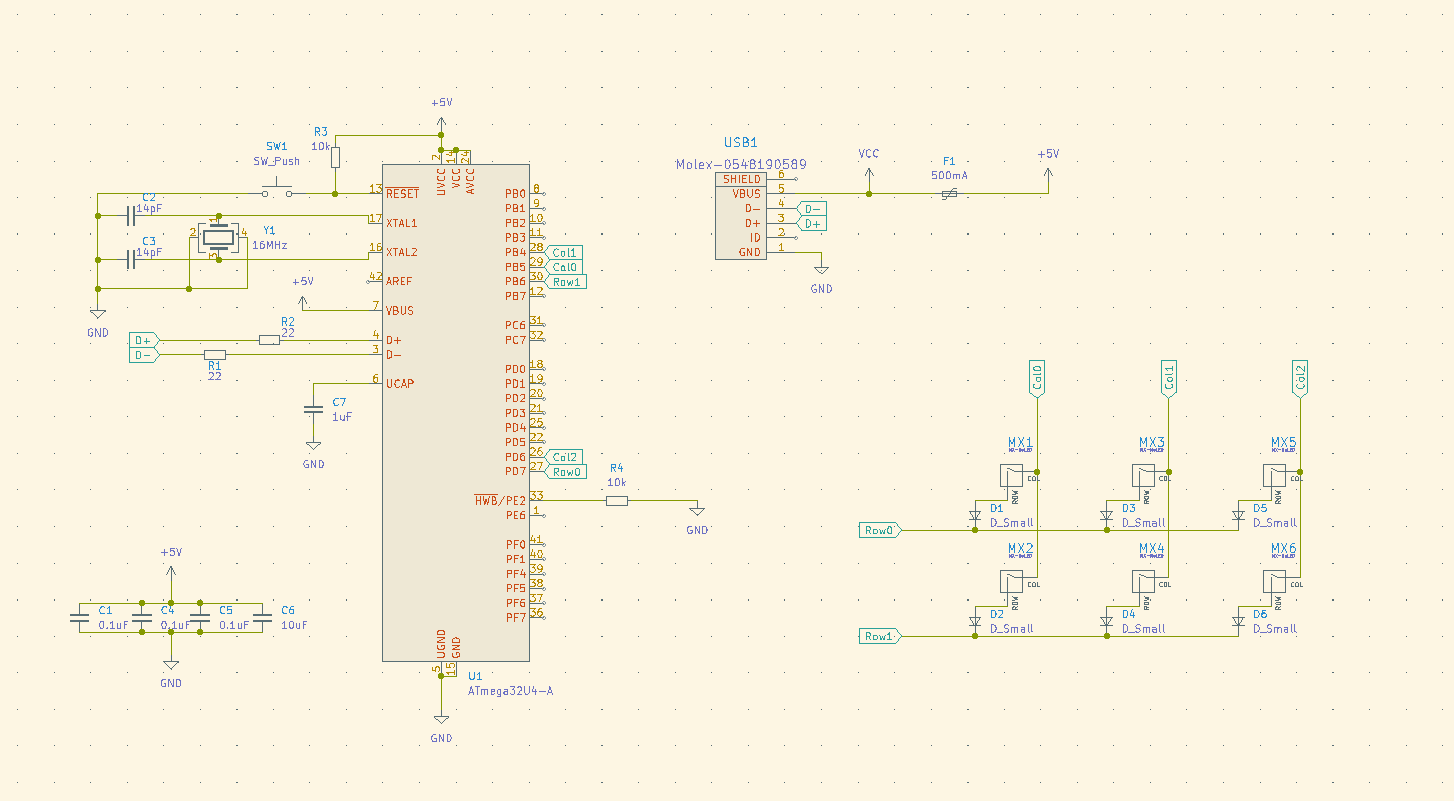Viewport: 1454px width, 801px height.
Task: Click the D1 diode symbol
Action: [975, 516]
